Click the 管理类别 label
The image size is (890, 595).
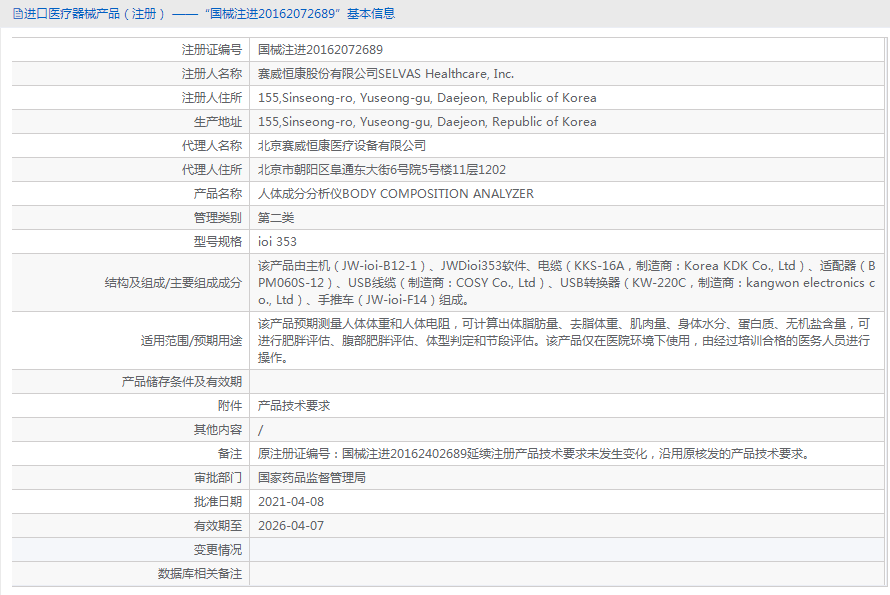coord(218,218)
